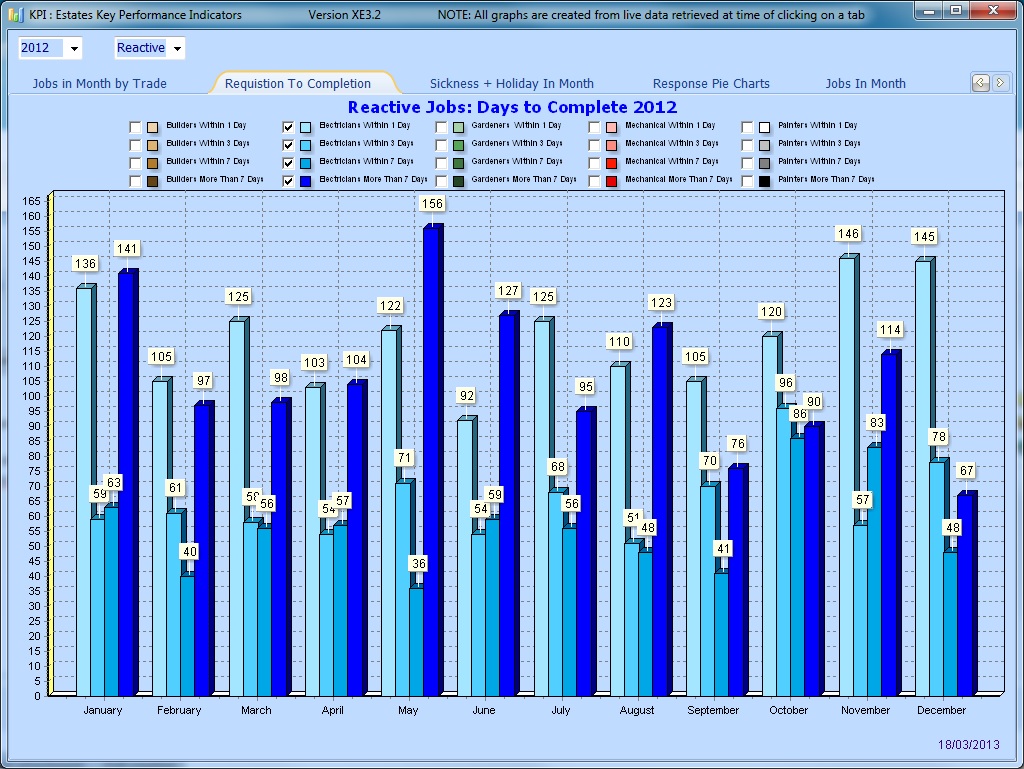Uncheck Electricians More Than 7 Days series
The height and width of the screenshot is (769, 1024).
tap(288, 181)
